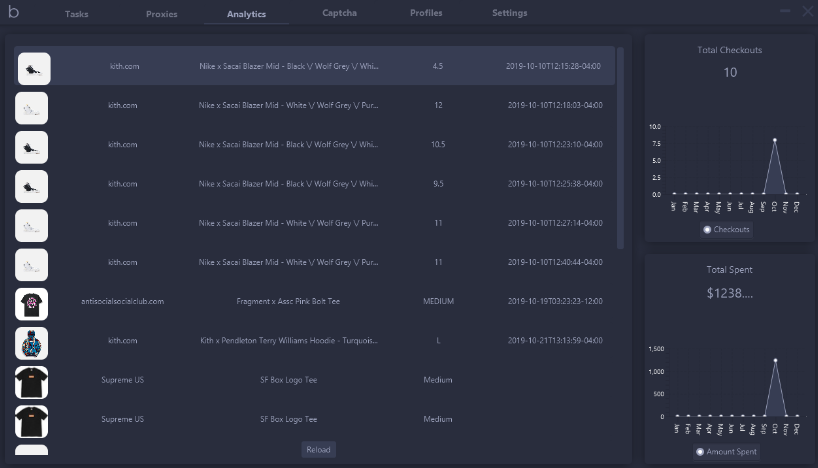Minimize the application window
Screen dimensions: 818x468
click(785, 11)
